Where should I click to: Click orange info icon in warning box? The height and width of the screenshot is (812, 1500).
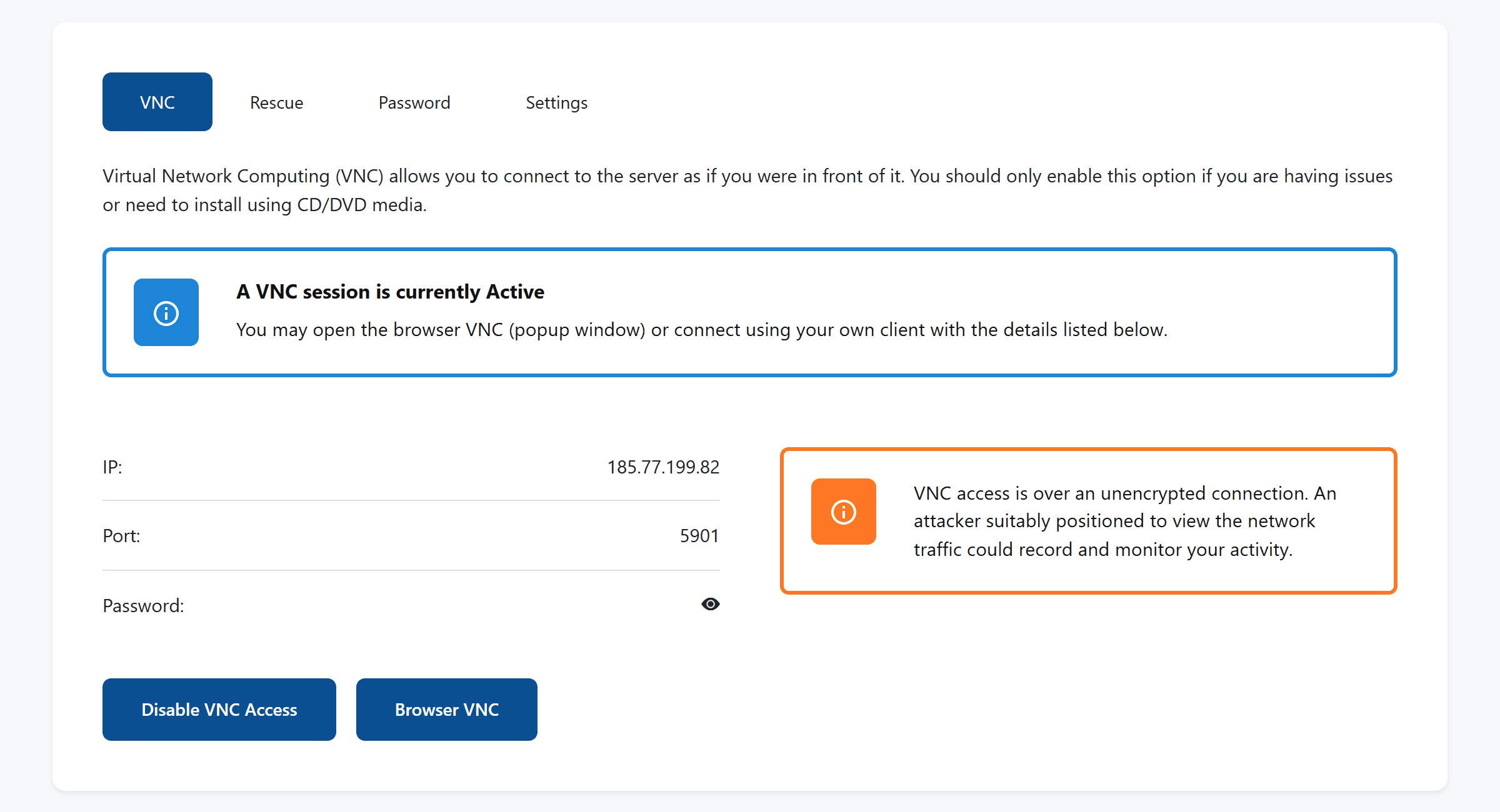click(844, 512)
